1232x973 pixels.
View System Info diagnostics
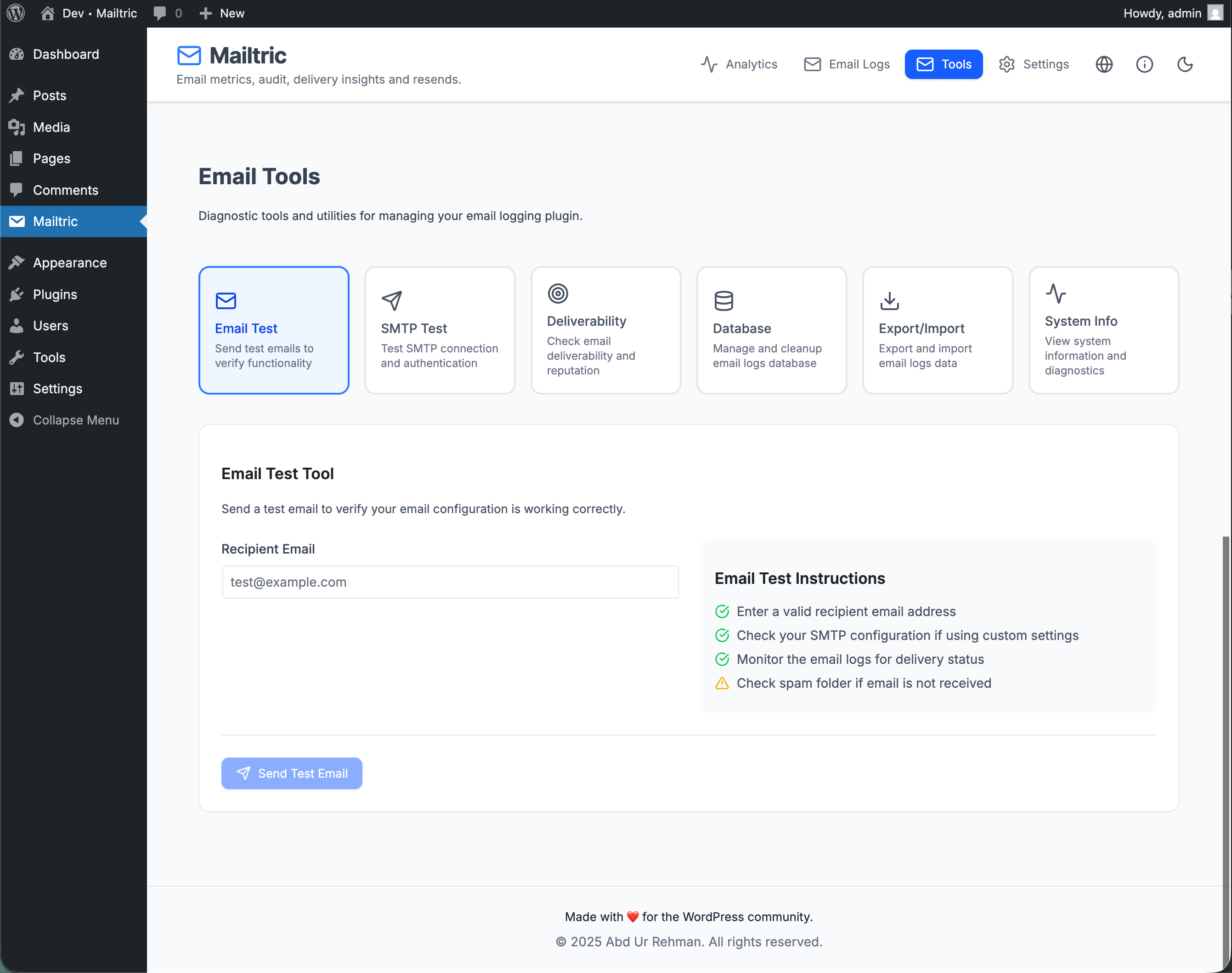[x=1103, y=330]
